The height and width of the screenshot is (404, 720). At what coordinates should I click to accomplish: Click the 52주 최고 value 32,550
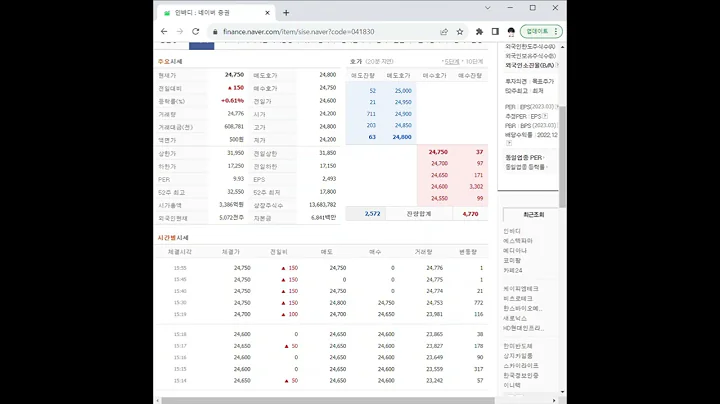[236, 192]
